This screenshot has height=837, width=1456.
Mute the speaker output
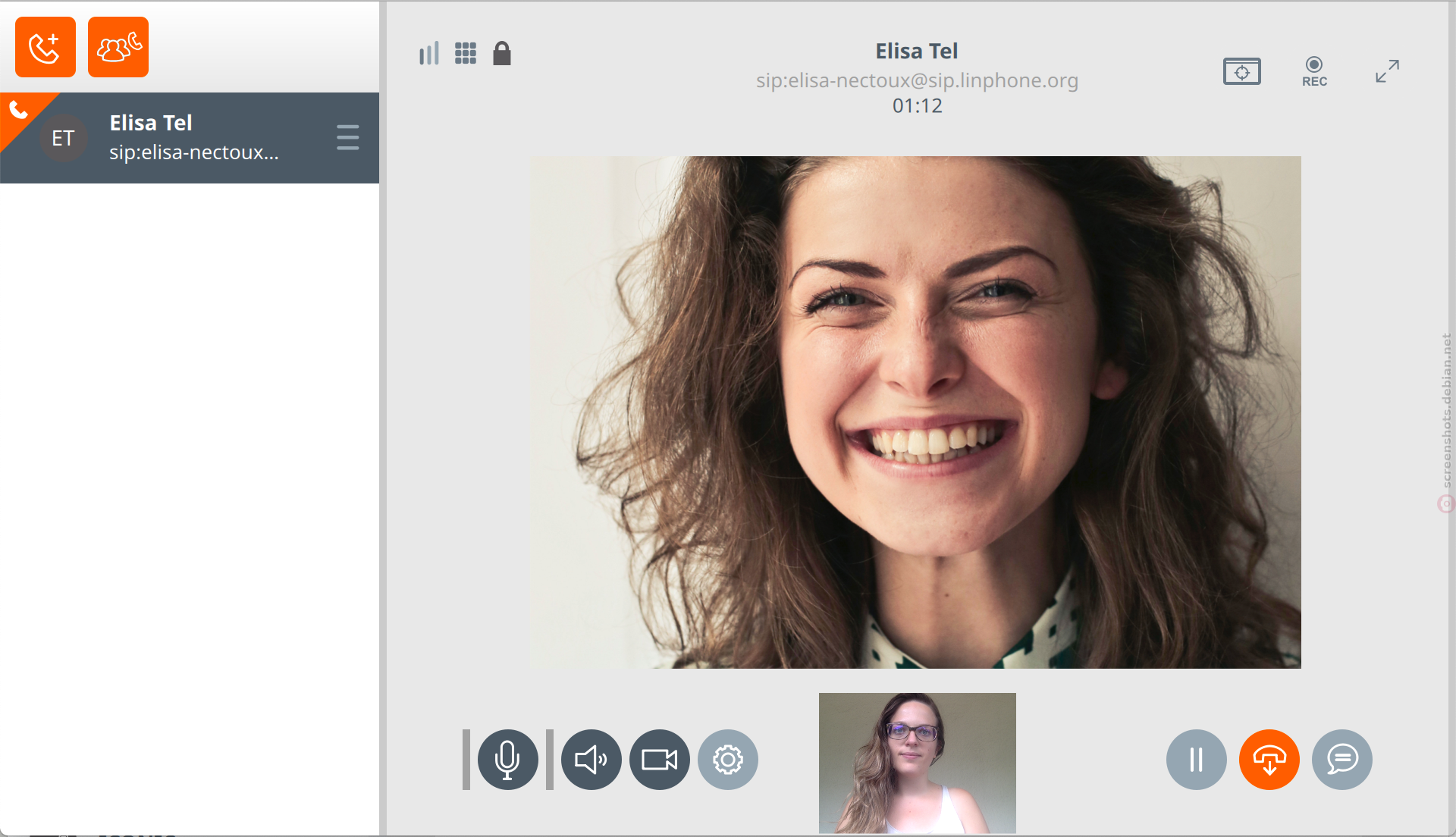pyautogui.click(x=591, y=760)
